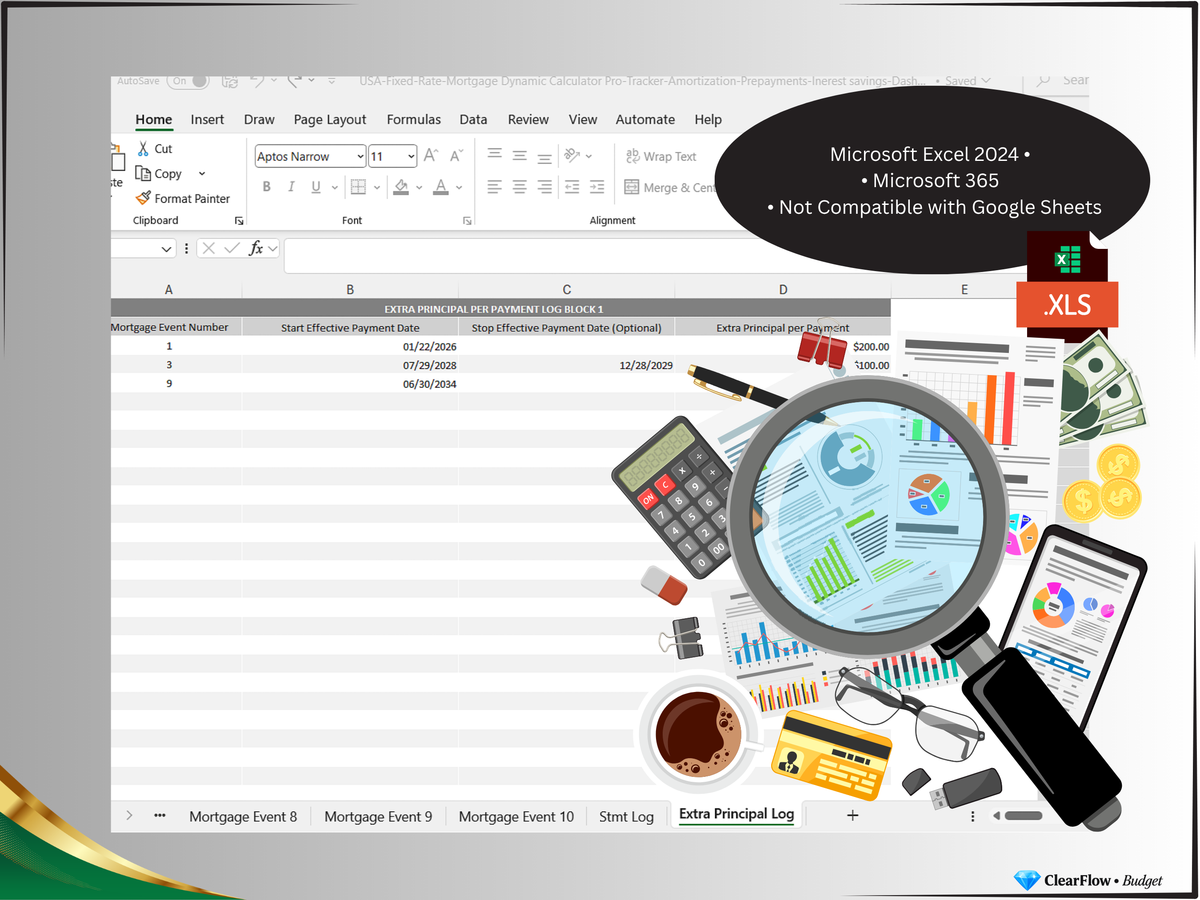1200x900 pixels.
Task: Open the Page Layout ribbon tab
Action: (330, 119)
